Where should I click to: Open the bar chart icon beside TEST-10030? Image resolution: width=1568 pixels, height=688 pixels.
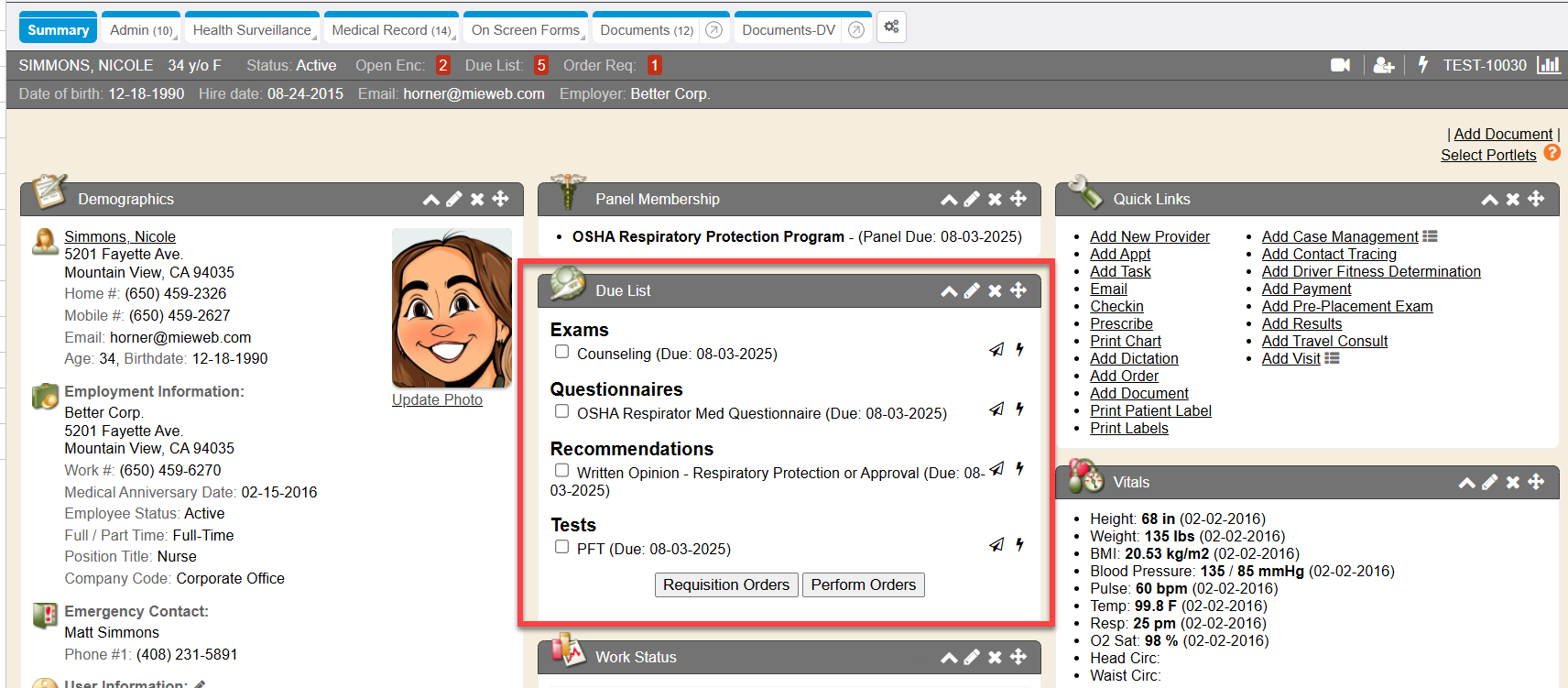point(1548,65)
